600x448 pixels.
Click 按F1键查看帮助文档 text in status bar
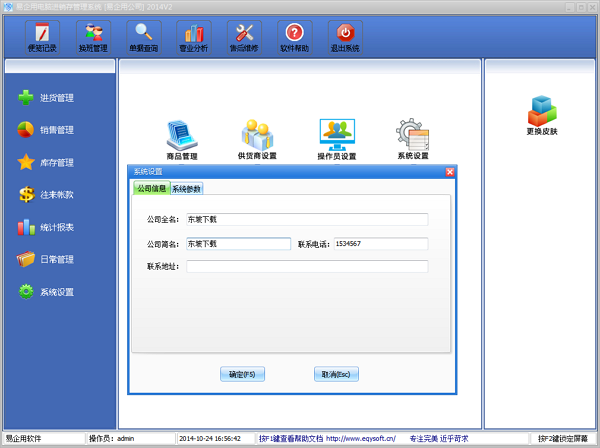tap(291, 438)
